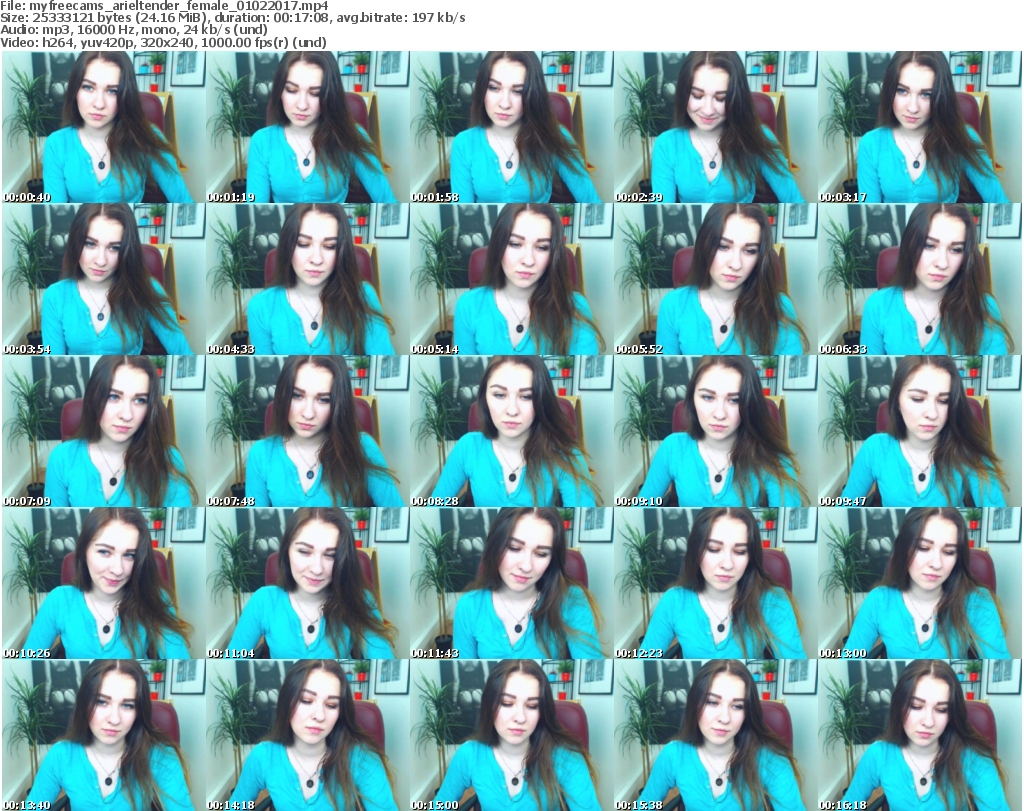The image size is (1024, 811).
Task: Click the 00:15:38 video frame
Action: tap(716, 735)
